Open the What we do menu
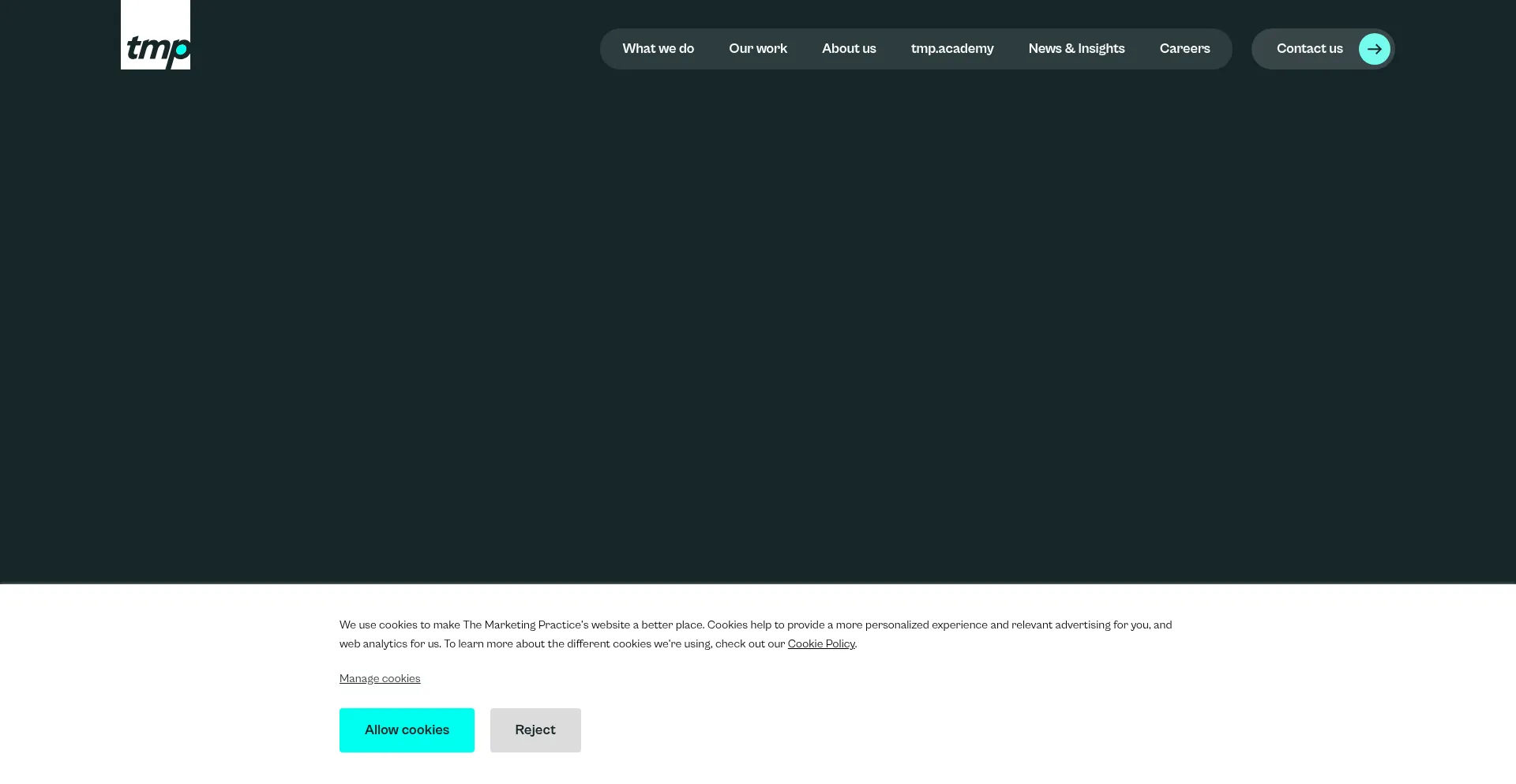1516x784 pixels. pyautogui.click(x=658, y=48)
